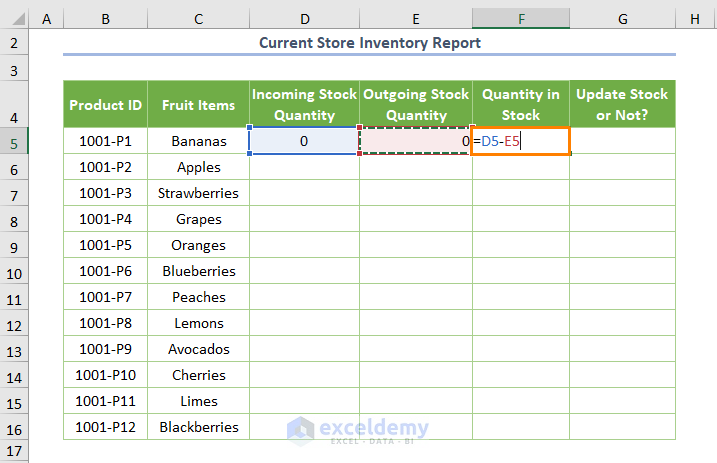Select product ID 1001-P7 cell
The width and height of the screenshot is (717, 463).
pos(105,297)
